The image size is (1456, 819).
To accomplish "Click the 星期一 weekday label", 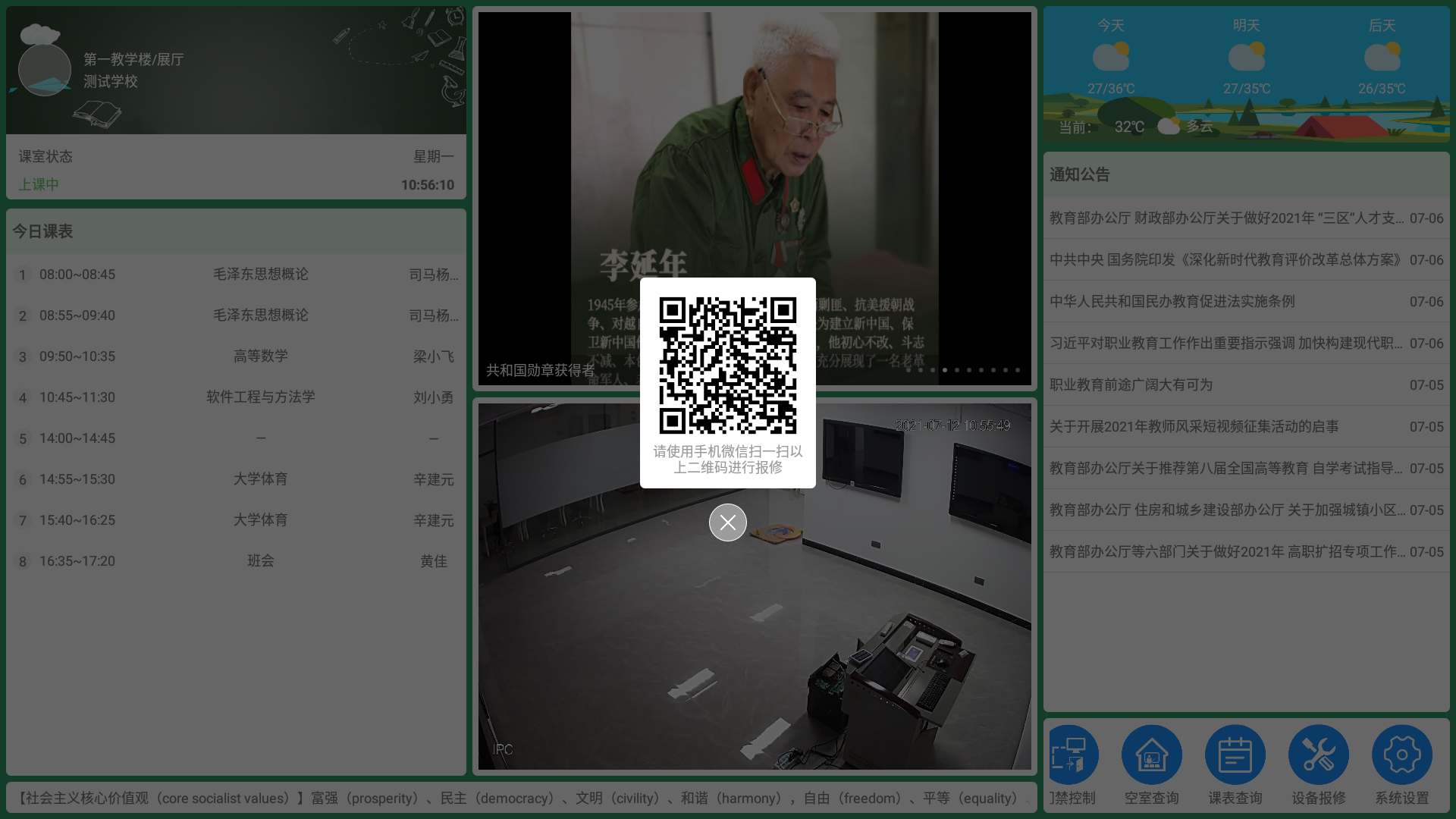I will pos(434,156).
